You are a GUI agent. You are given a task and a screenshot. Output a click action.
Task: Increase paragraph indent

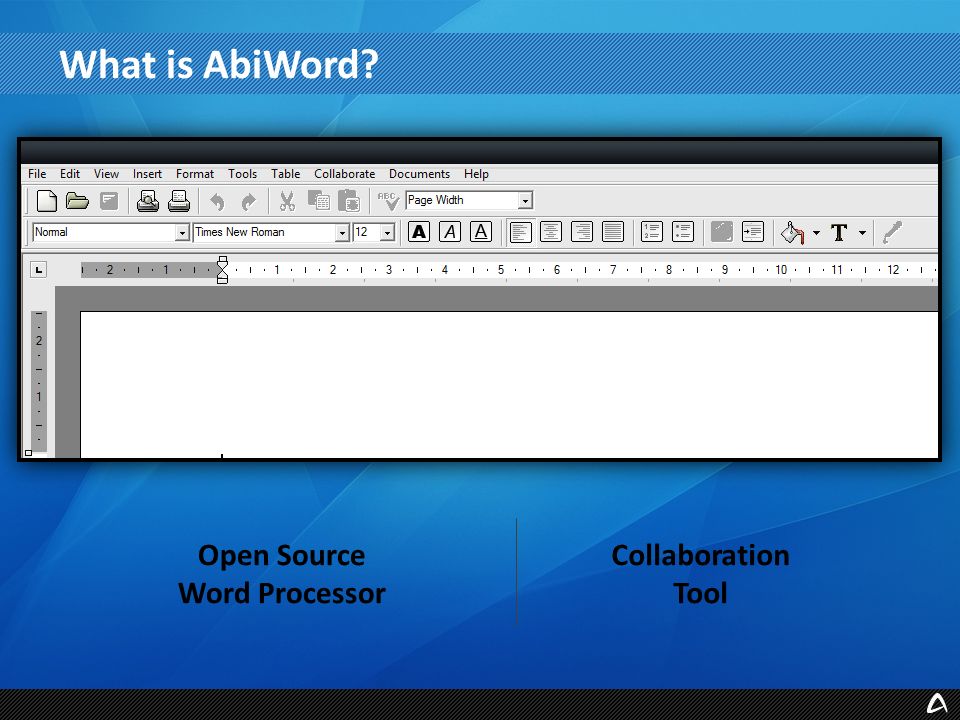coord(752,232)
